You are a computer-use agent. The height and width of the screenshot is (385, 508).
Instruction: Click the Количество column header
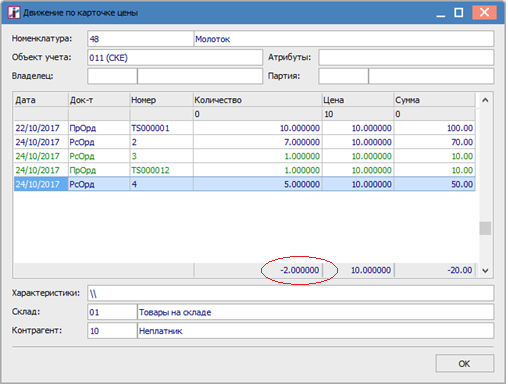(258, 100)
